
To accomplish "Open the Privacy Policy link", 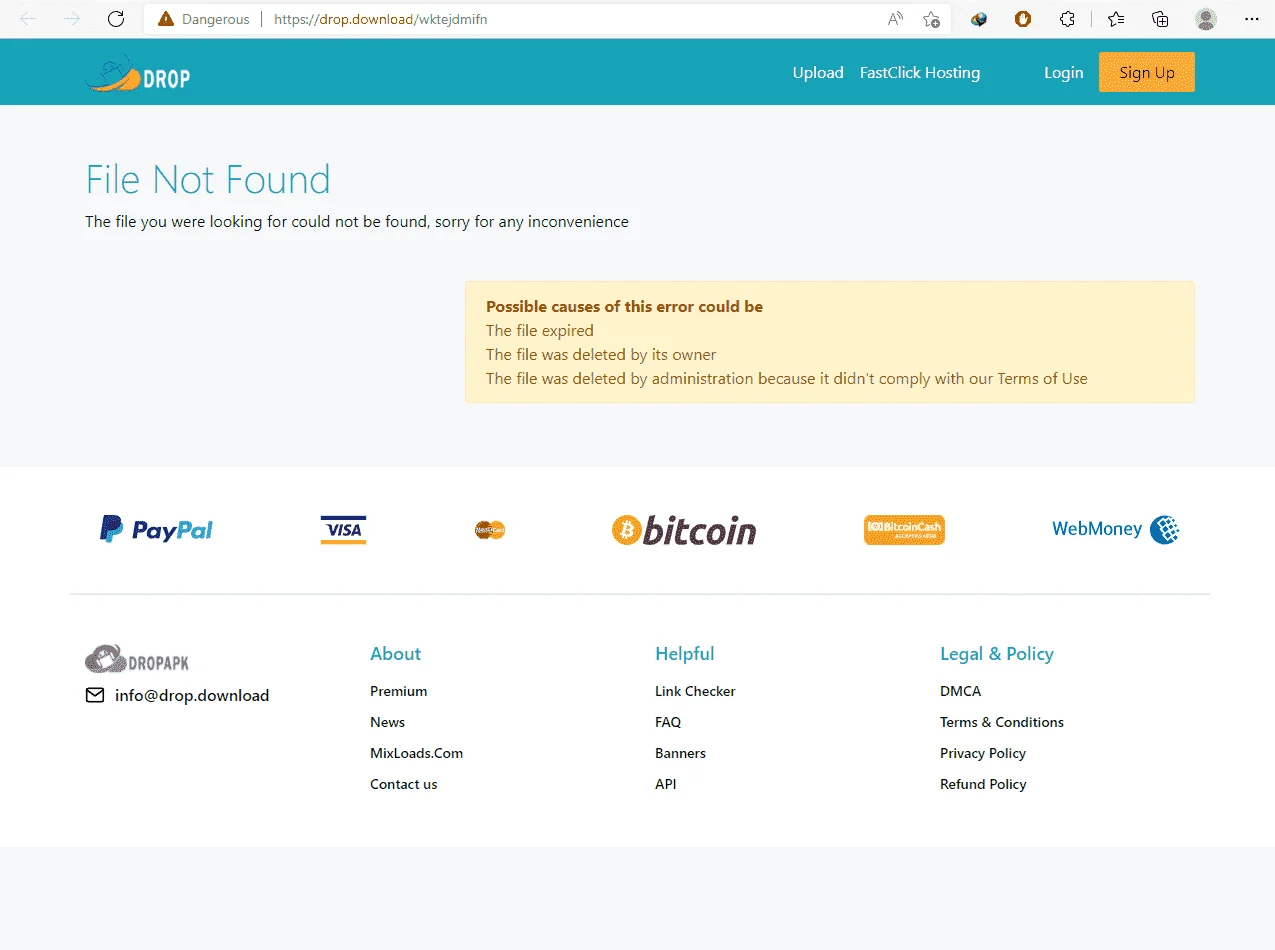I will (983, 753).
